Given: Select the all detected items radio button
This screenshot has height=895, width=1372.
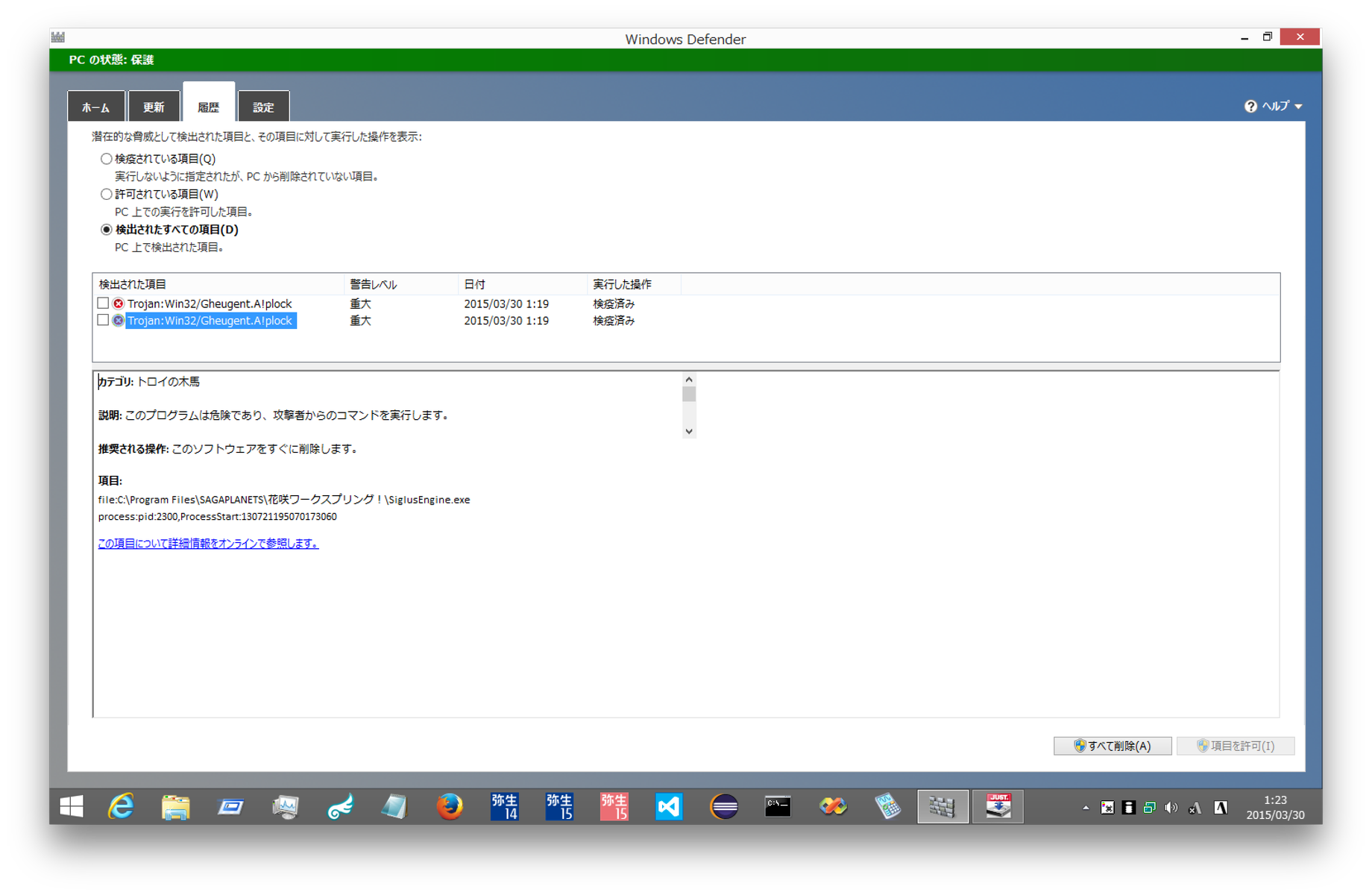Looking at the screenshot, I should (107, 230).
